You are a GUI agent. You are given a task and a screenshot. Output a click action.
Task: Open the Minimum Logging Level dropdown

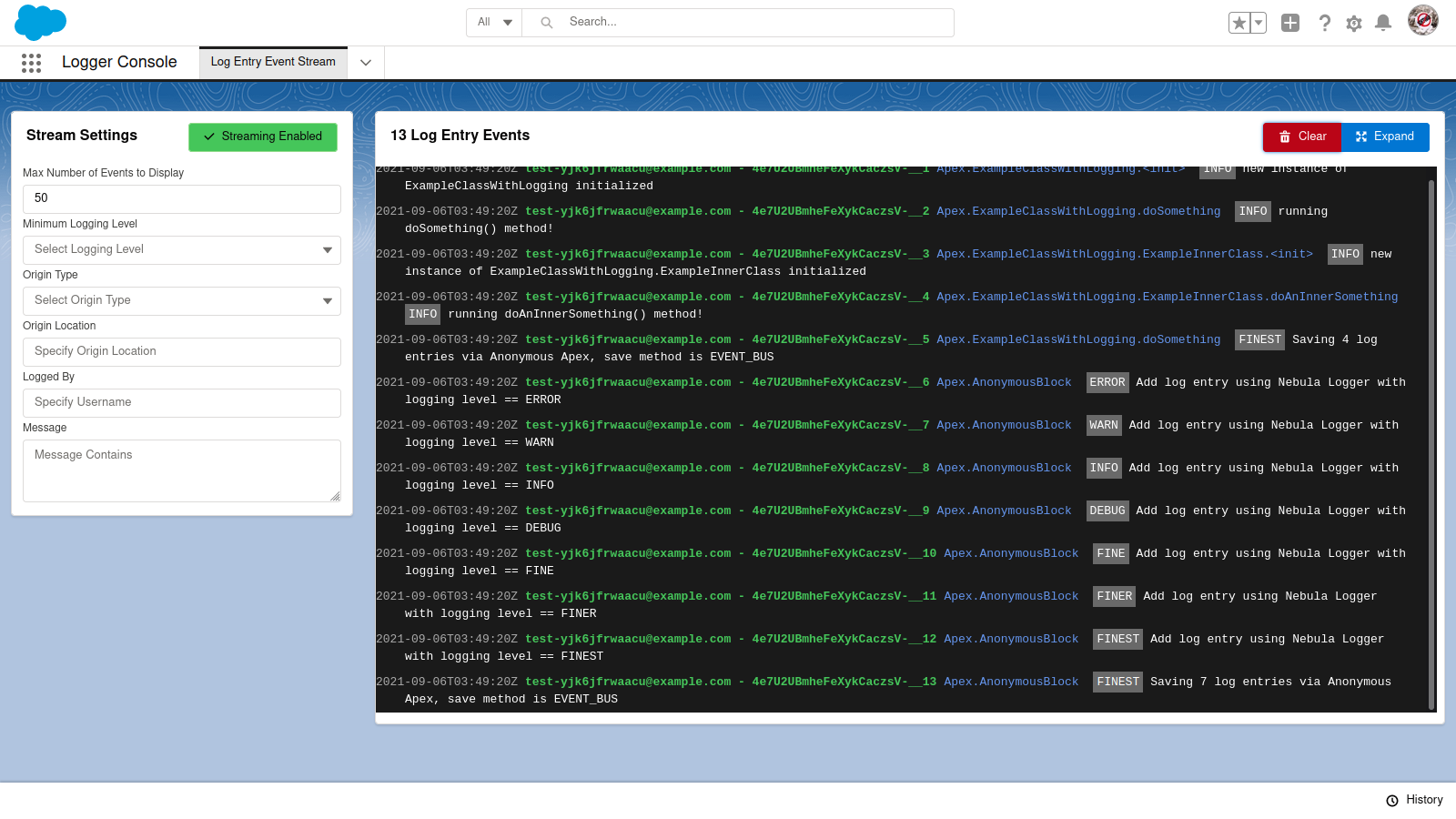click(x=182, y=250)
